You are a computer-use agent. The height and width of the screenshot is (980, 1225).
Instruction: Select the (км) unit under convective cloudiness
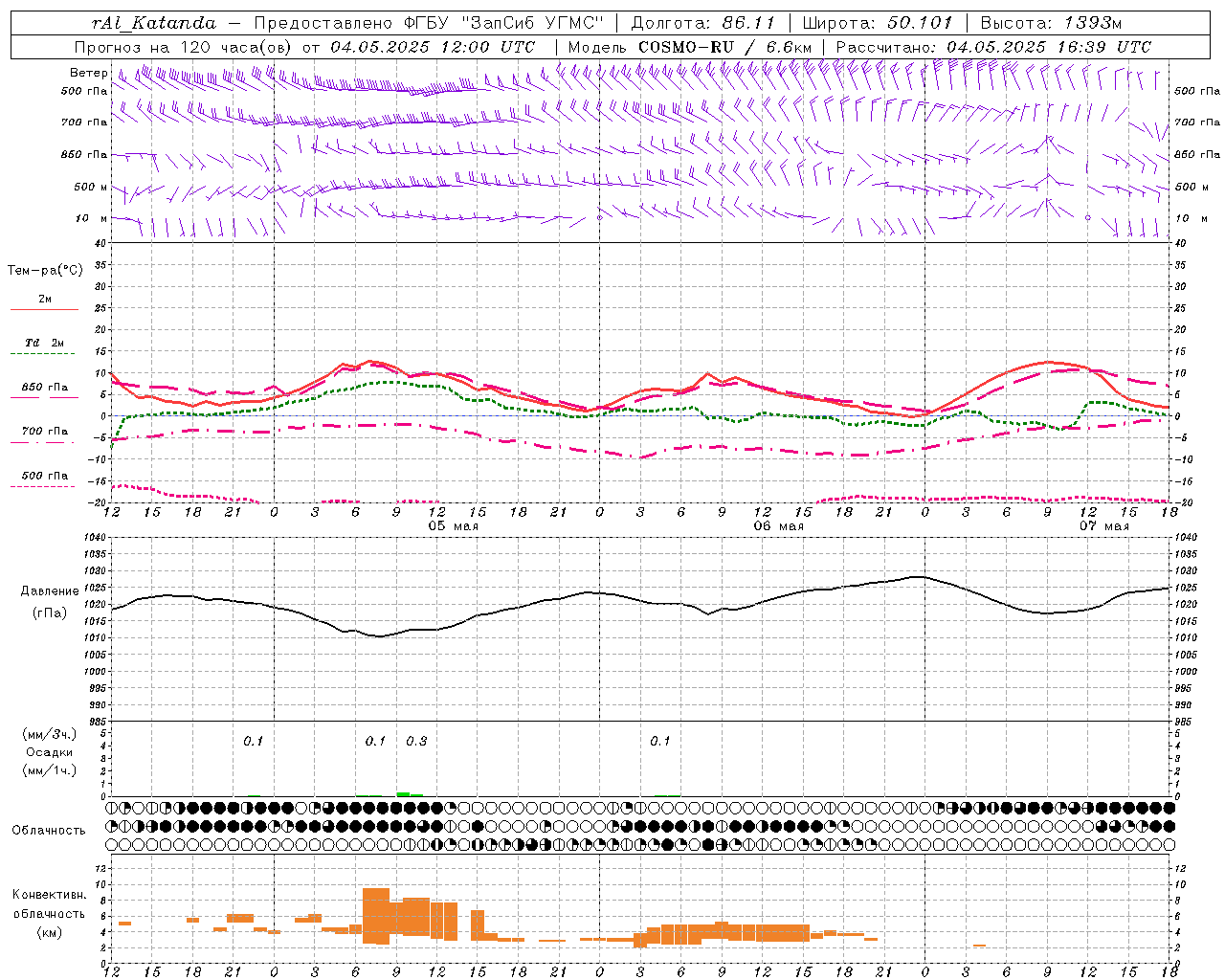click(x=50, y=932)
